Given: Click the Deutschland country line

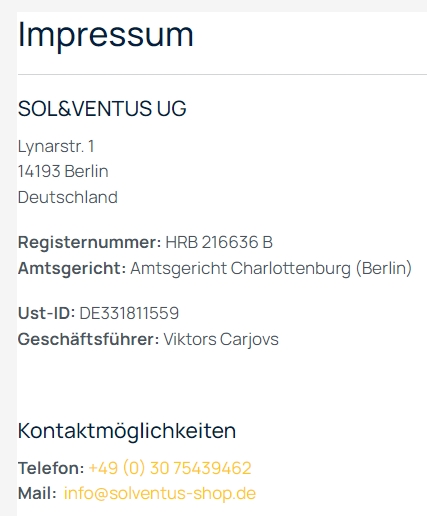Looking at the screenshot, I should 68,197.
